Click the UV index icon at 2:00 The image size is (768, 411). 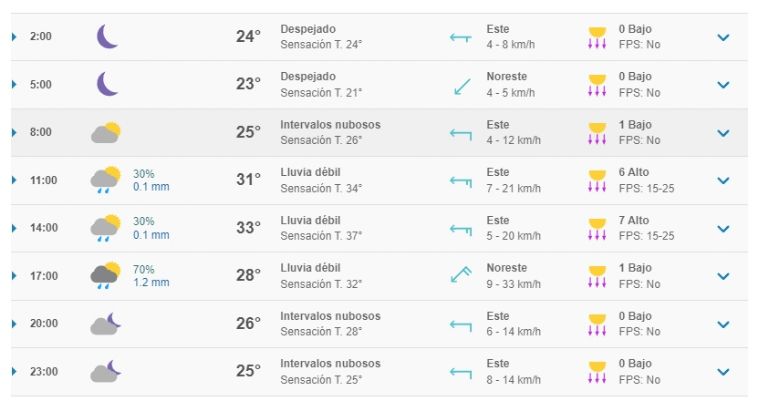[x=597, y=37]
